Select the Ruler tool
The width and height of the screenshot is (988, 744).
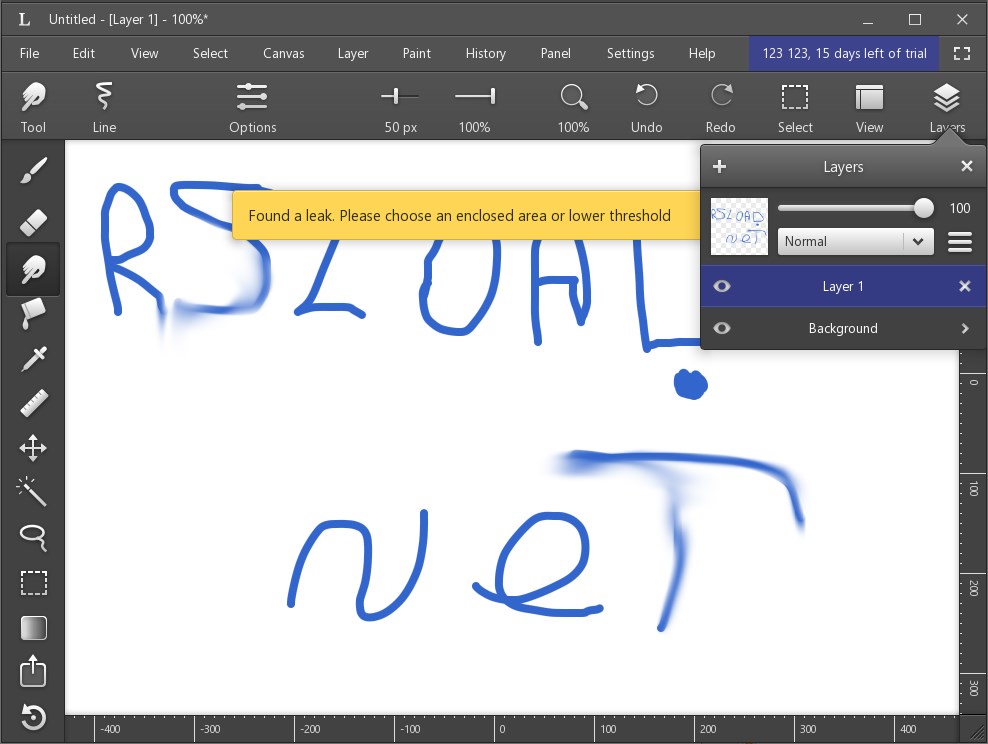[33, 403]
